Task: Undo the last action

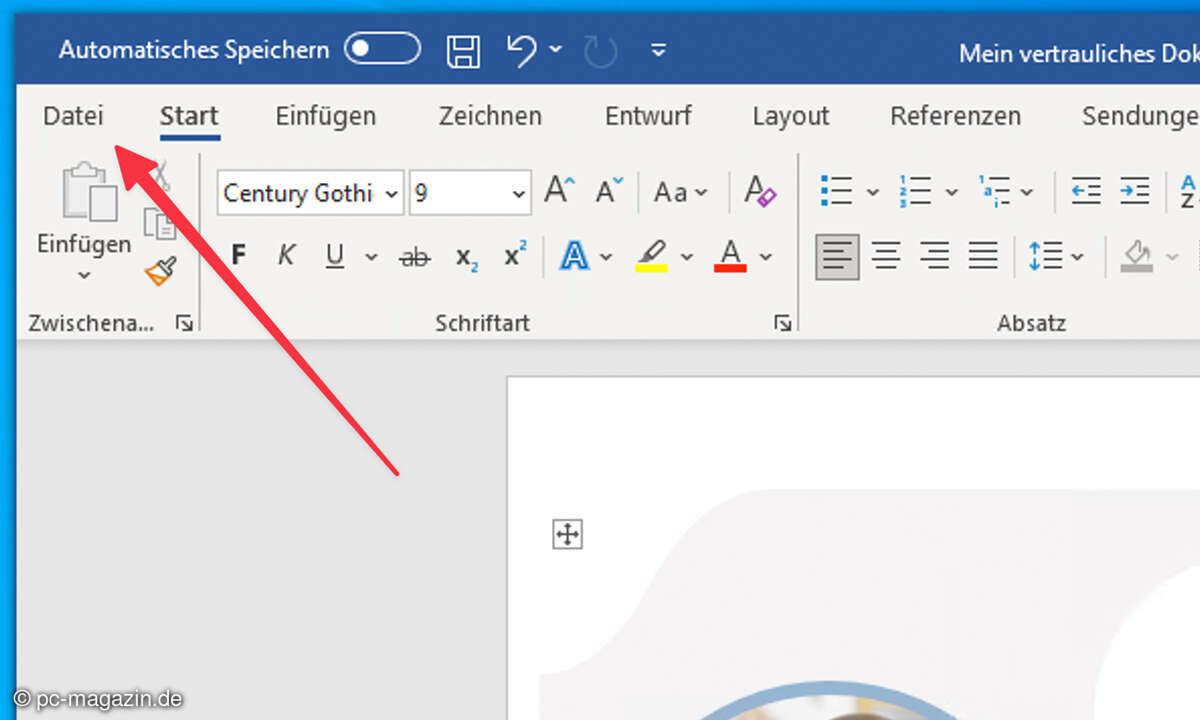Action: [x=521, y=50]
